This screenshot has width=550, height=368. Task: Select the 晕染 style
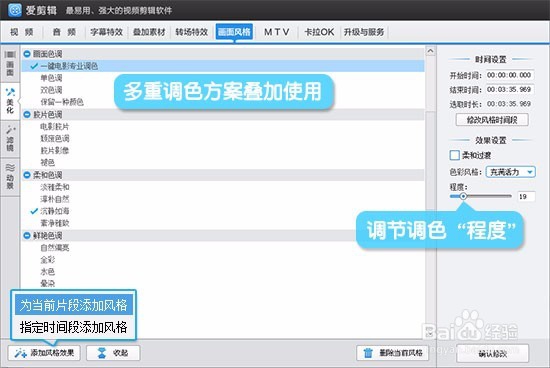tap(48, 283)
